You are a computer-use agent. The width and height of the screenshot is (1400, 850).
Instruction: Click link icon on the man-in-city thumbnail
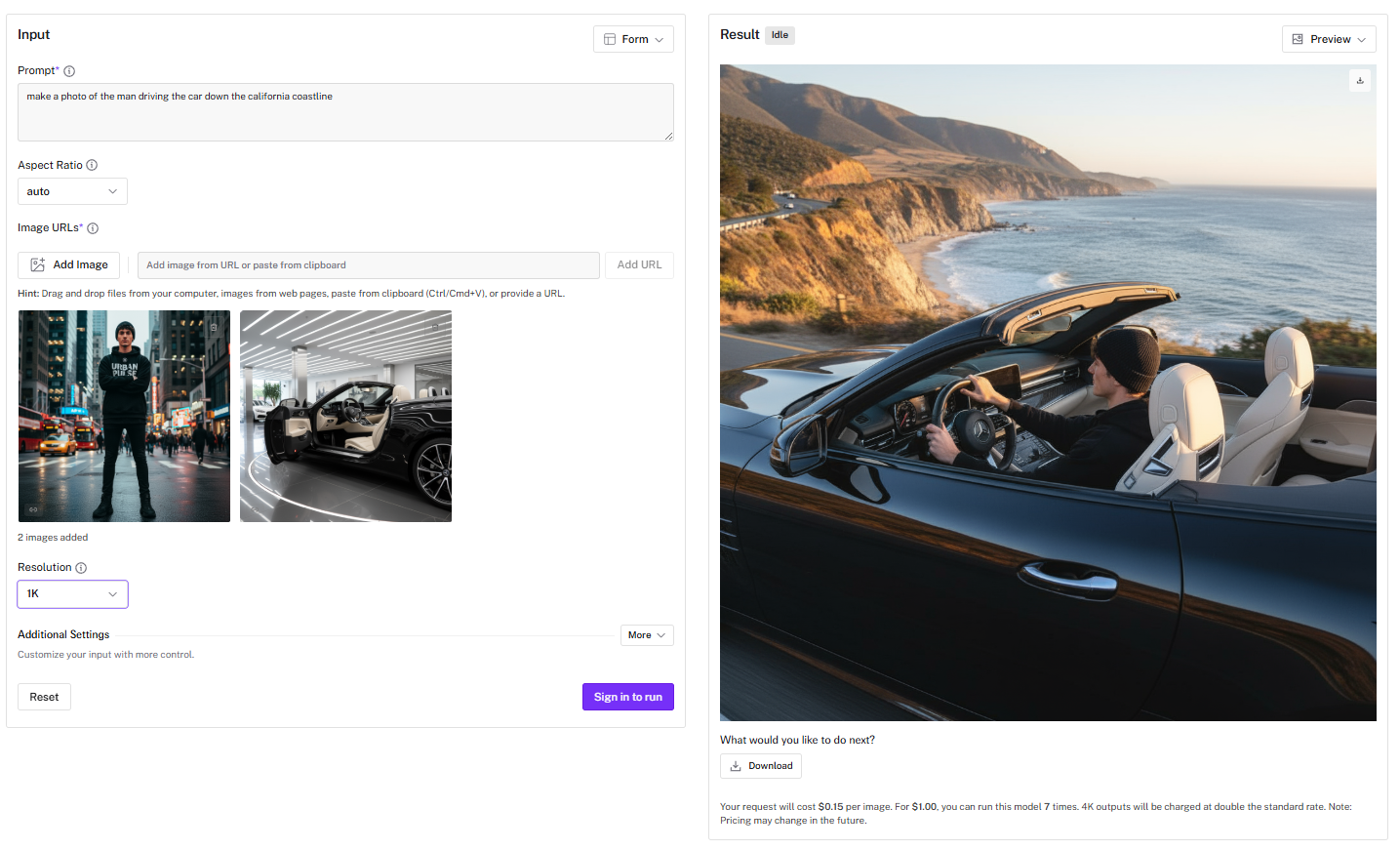point(33,509)
